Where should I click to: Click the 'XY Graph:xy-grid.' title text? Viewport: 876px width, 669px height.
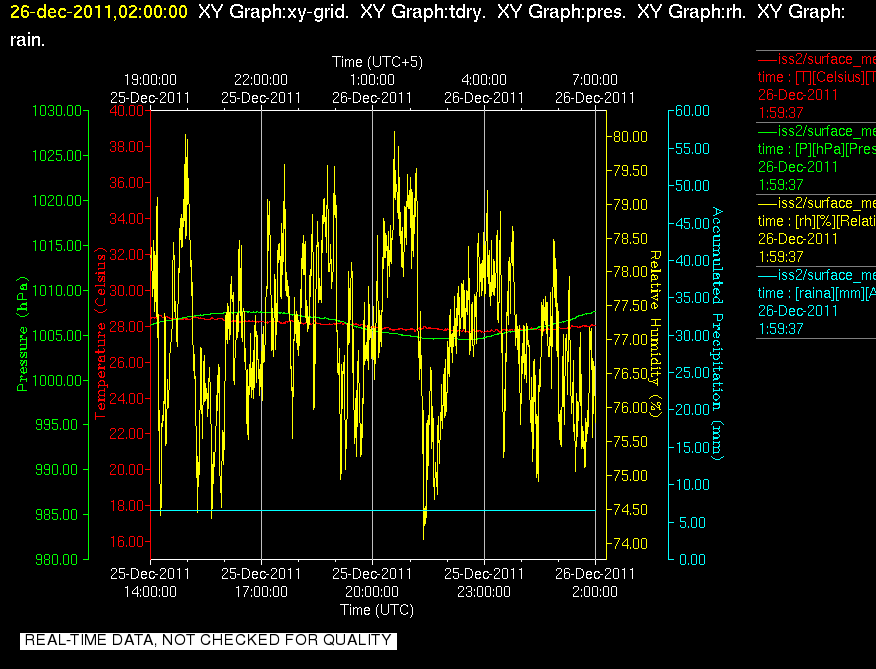pos(274,12)
